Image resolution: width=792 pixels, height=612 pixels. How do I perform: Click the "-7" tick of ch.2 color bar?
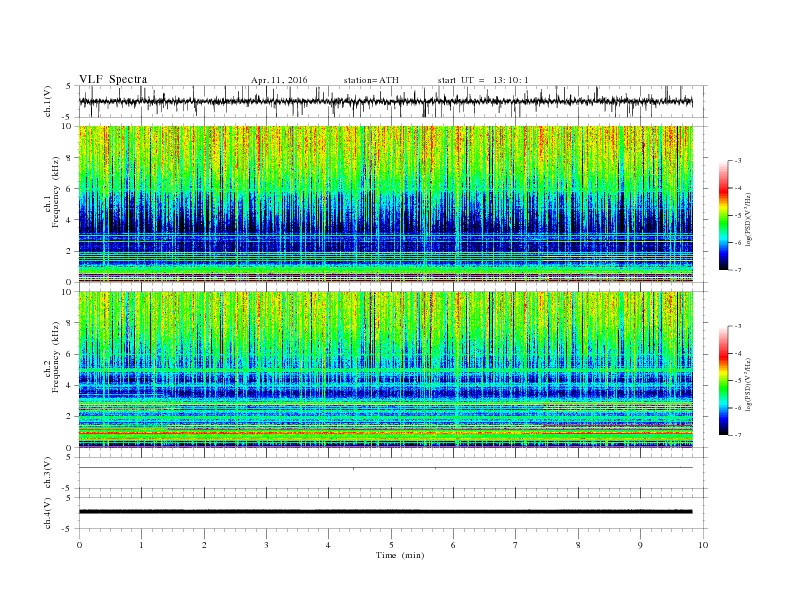[x=737, y=435]
